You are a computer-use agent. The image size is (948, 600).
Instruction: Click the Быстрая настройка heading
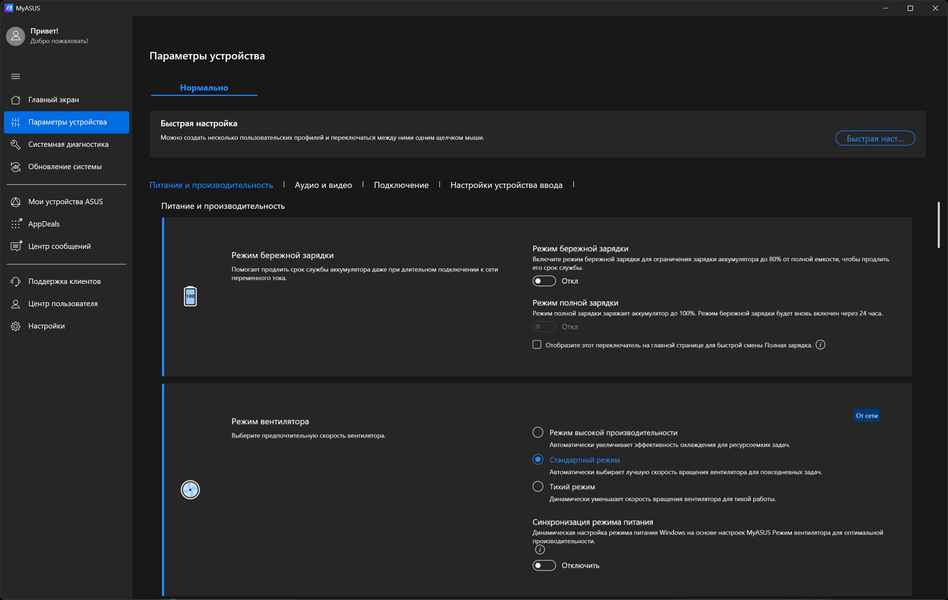(x=199, y=123)
